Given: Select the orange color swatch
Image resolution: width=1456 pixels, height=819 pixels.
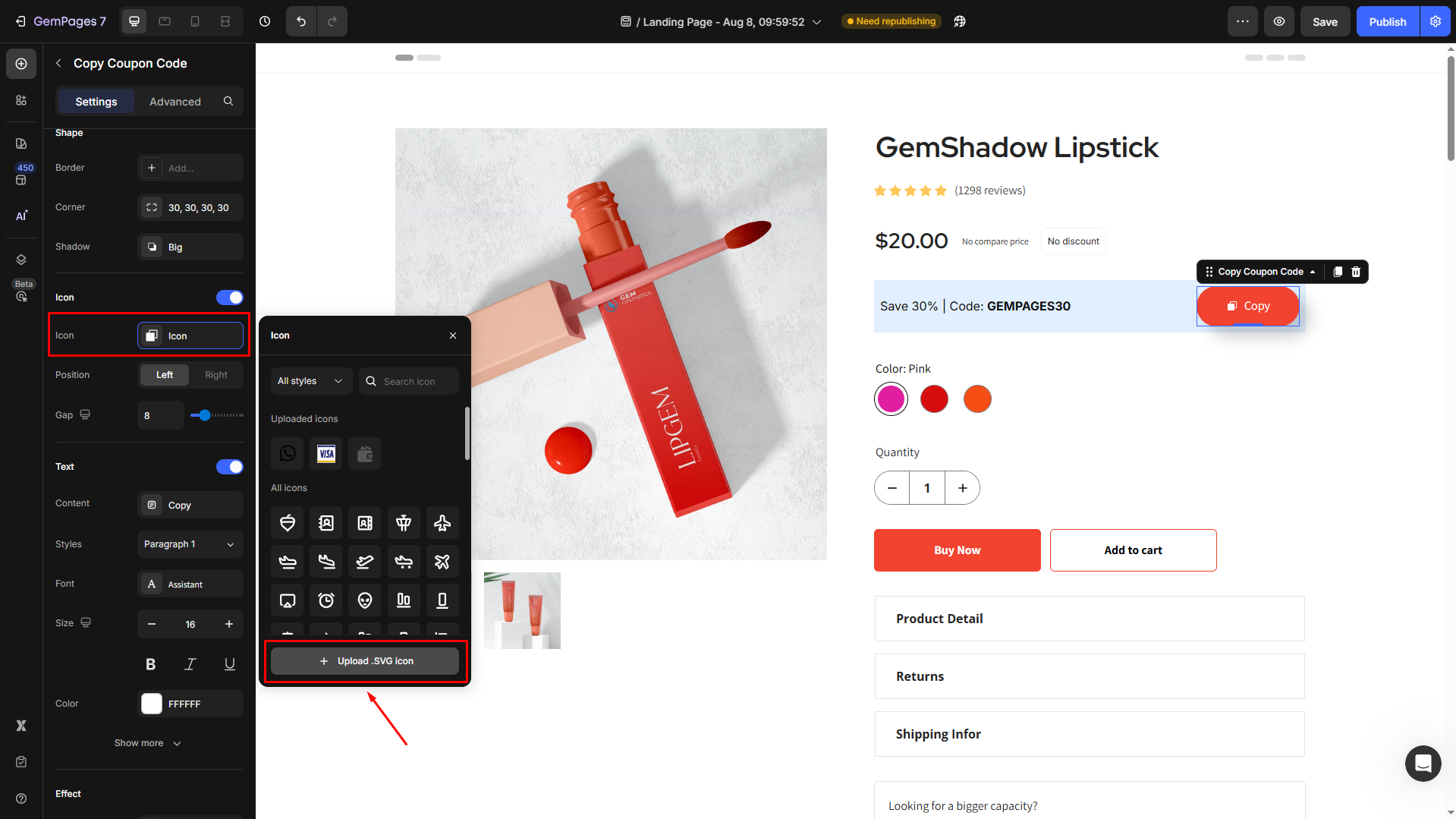Looking at the screenshot, I should pyautogui.click(x=977, y=398).
